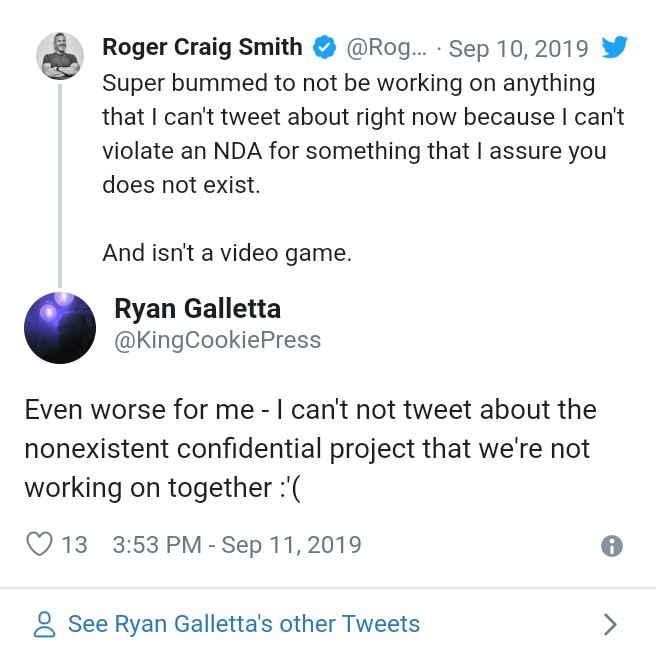Open the Twitter info circle icon

point(611,546)
